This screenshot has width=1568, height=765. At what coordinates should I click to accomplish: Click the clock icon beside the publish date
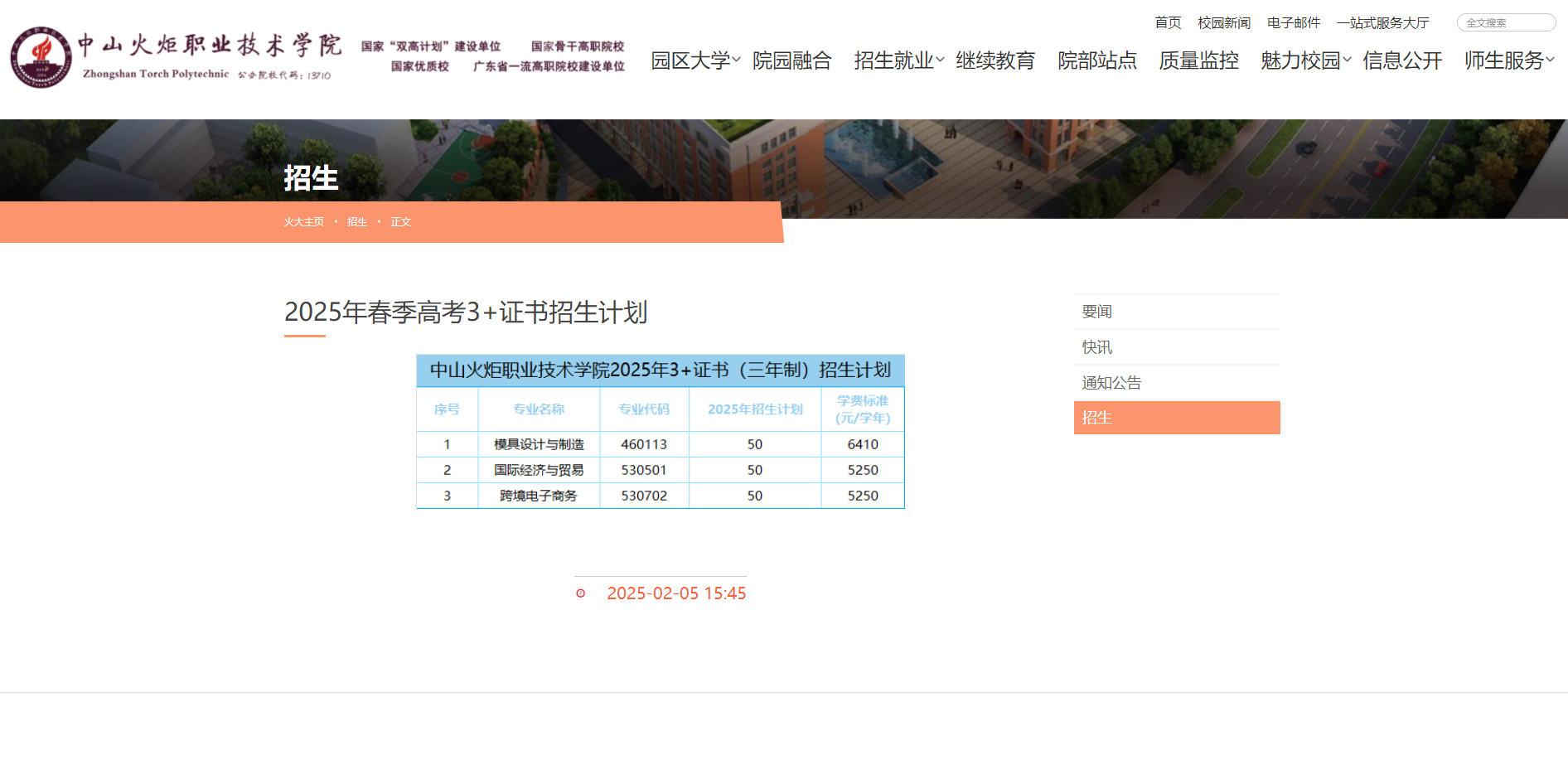coord(580,593)
